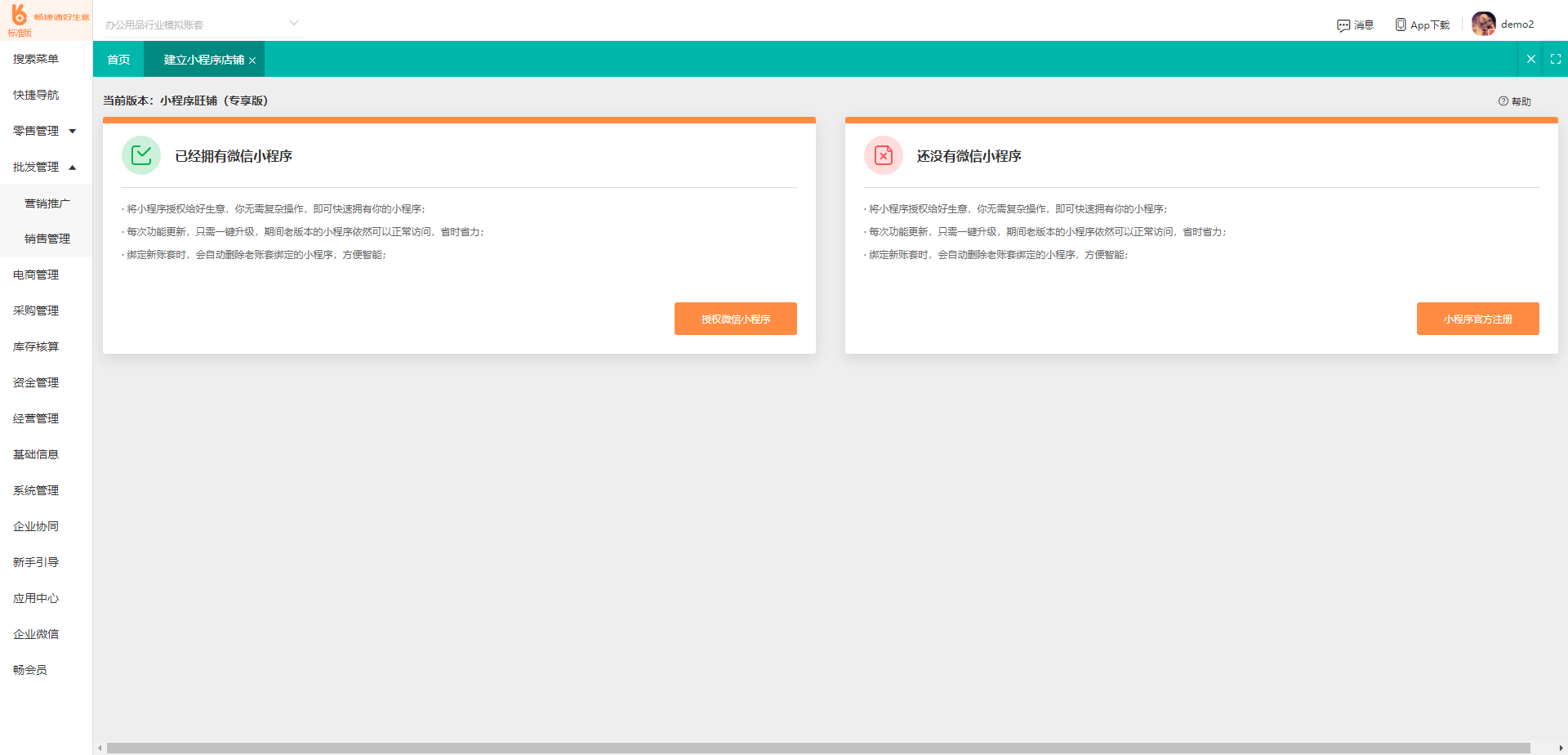Close the 建立小程序店铺 tab with its x
This screenshot has height=755, width=1568.
pos(252,60)
